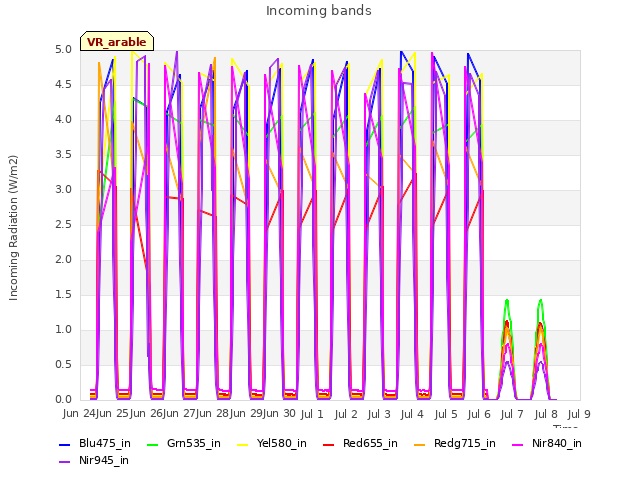The height and width of the screenshot is (480, 640).
Task: Click the VR_arable annotation label
Action: click(117, 42)
